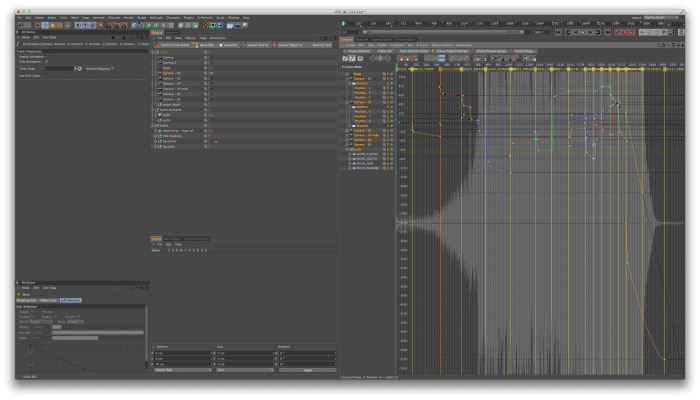
Task: Click the search icon in Object manager header
Action: point(321,38)
